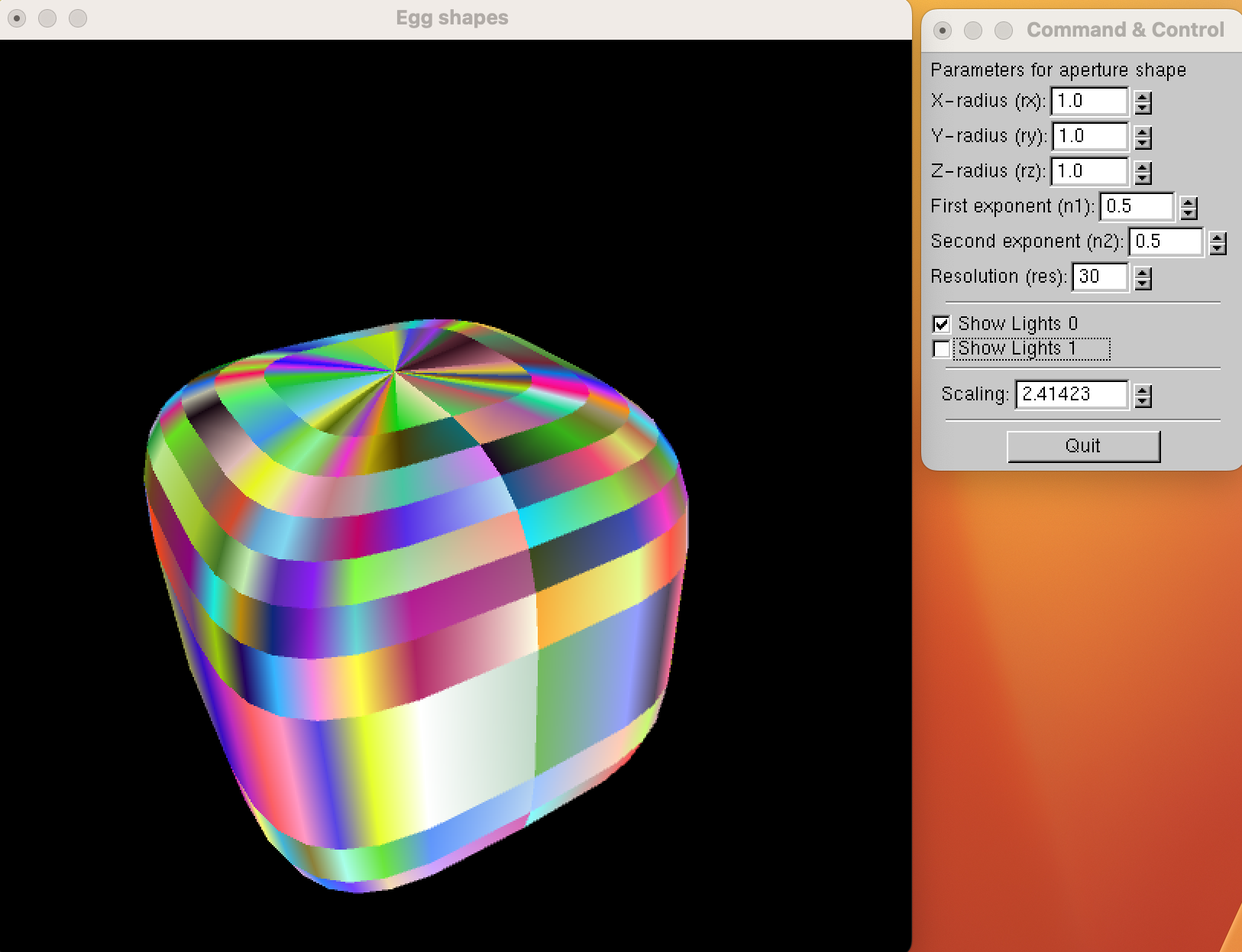Screen dimensions: 1242x952
Task: Click the X-radius increment arrow
Action: pos(1143,97)
